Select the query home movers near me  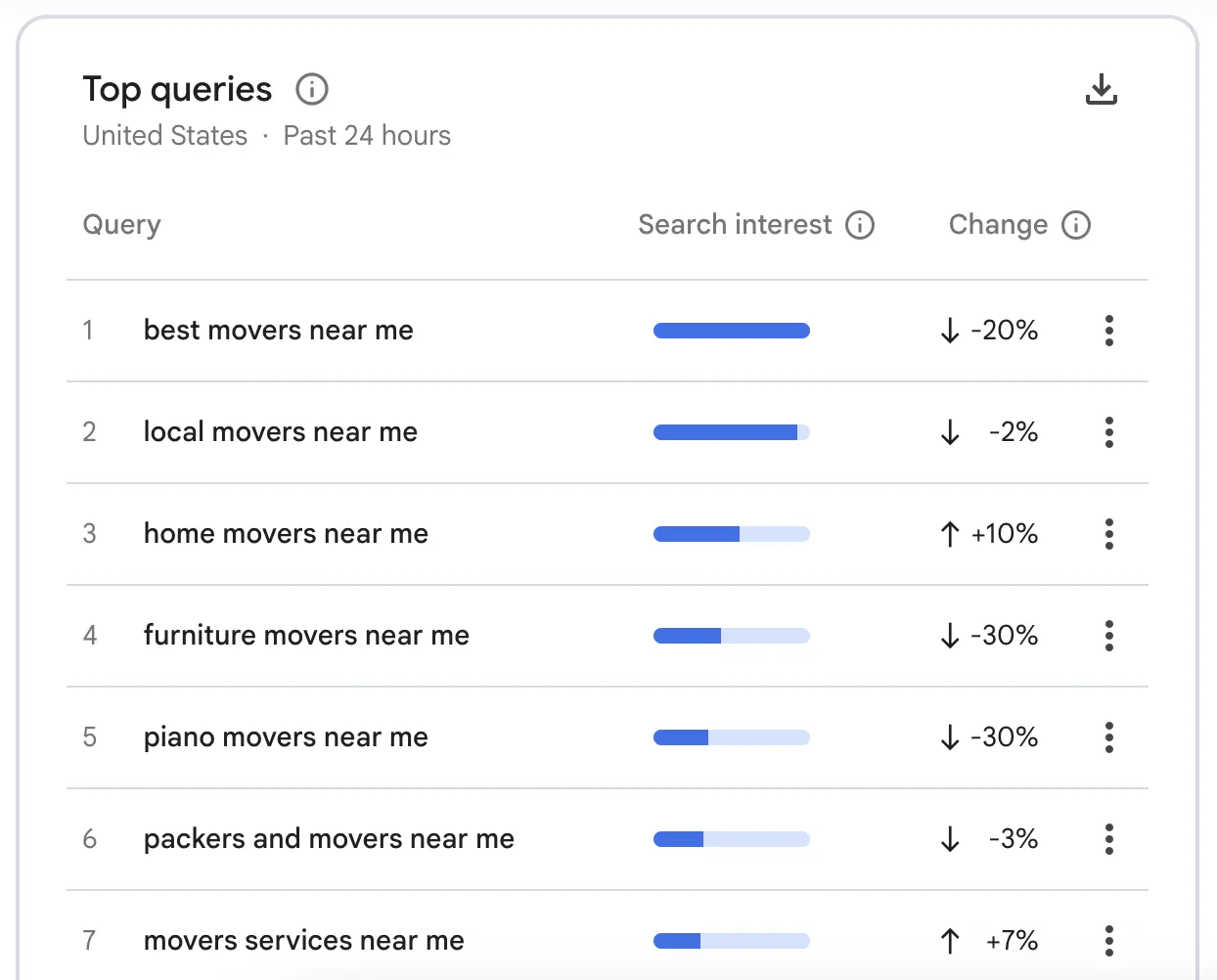tap(286, 534)
